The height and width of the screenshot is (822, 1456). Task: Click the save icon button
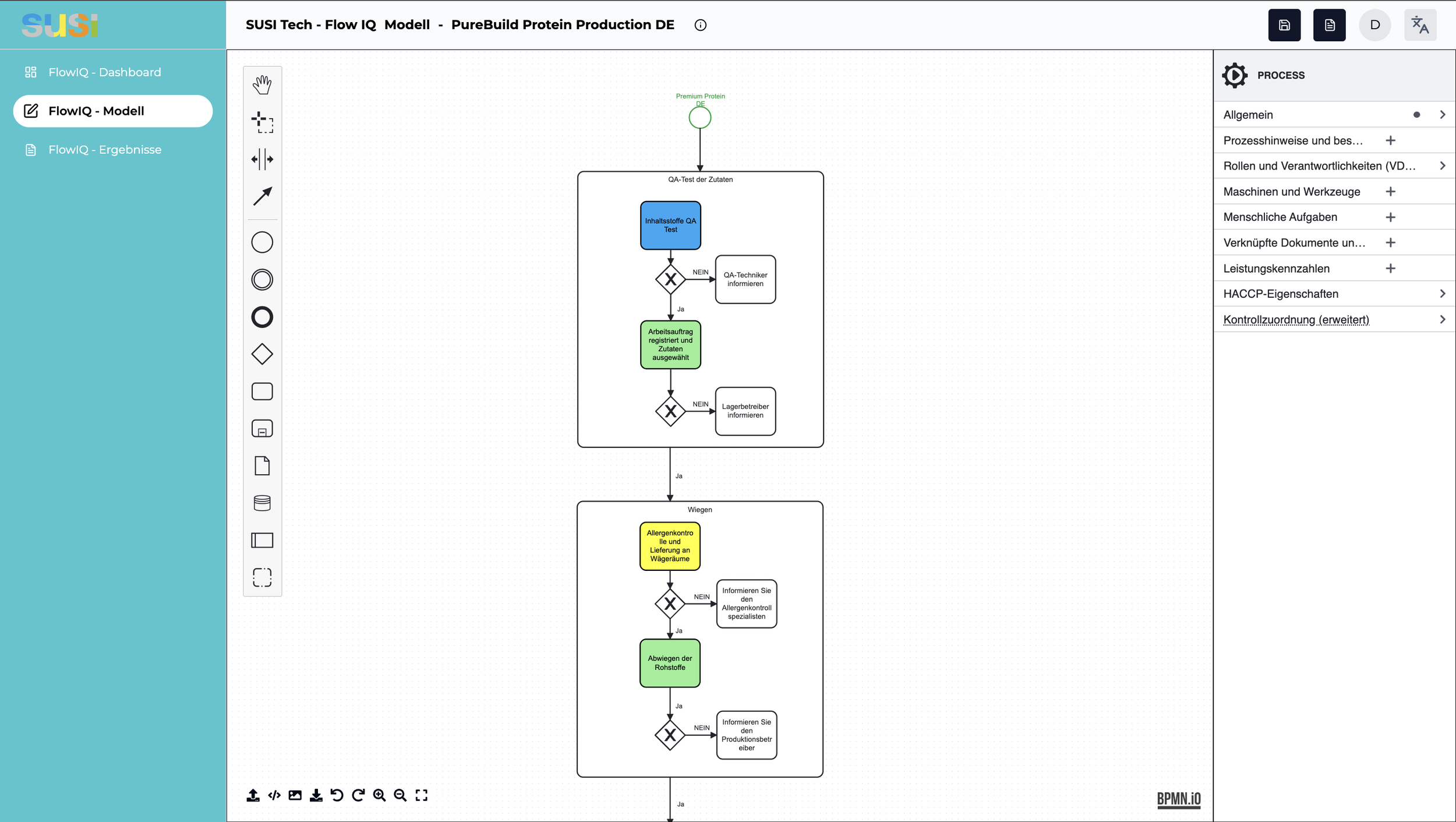pyautogui.click(x=1284, y=25)
